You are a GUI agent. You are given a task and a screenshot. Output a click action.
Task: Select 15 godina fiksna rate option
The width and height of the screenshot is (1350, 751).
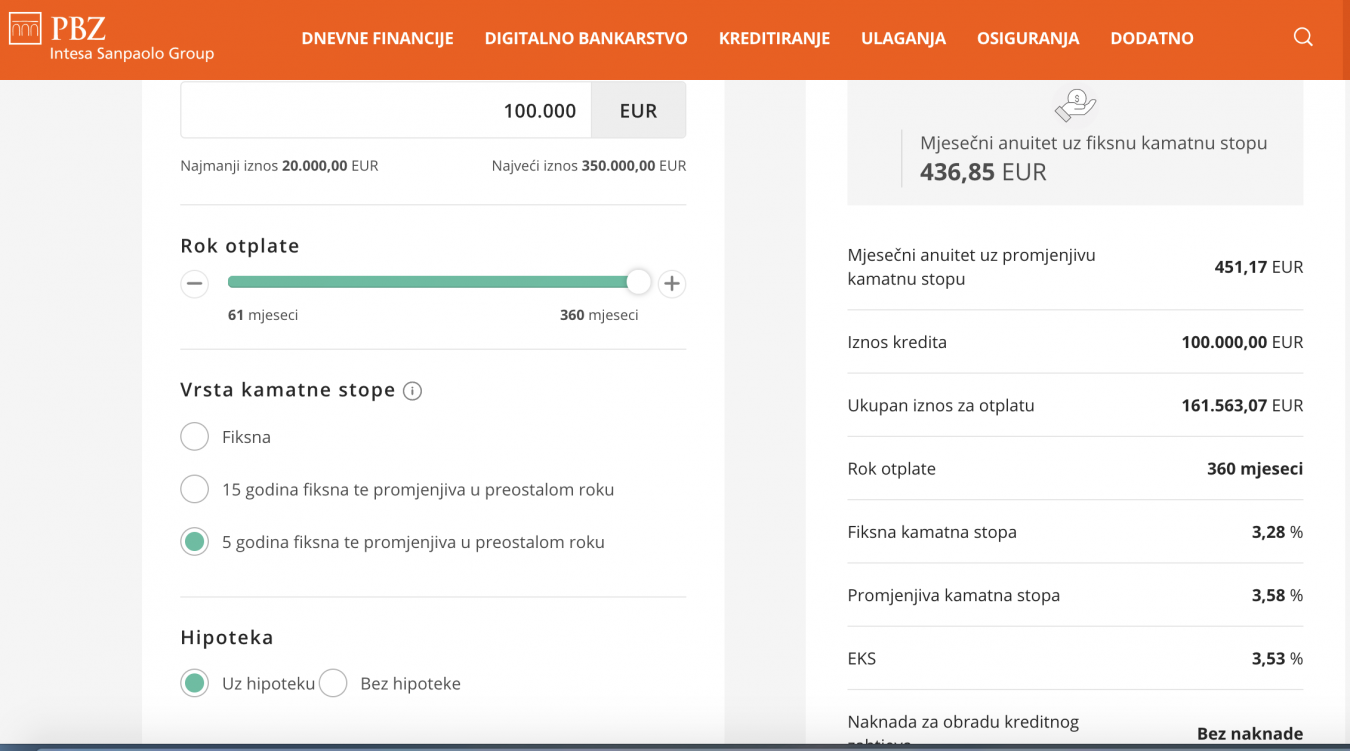195,490
